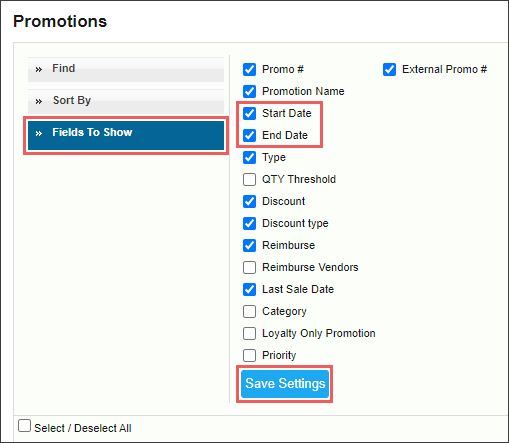Image resolution: width=509 pixels, height=443 pixels.
Task: Toggle the Reimburse checkbox
Action: 249,246
